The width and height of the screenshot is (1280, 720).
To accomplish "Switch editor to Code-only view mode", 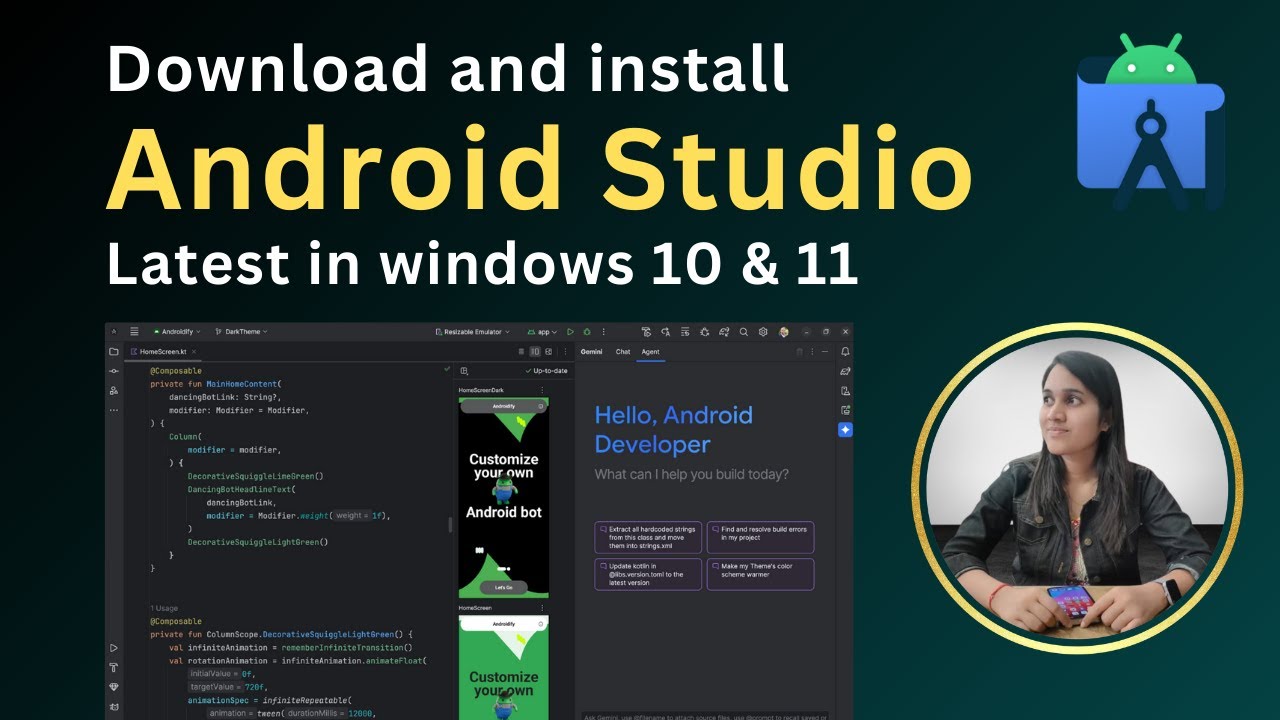I will click(521, 352).
